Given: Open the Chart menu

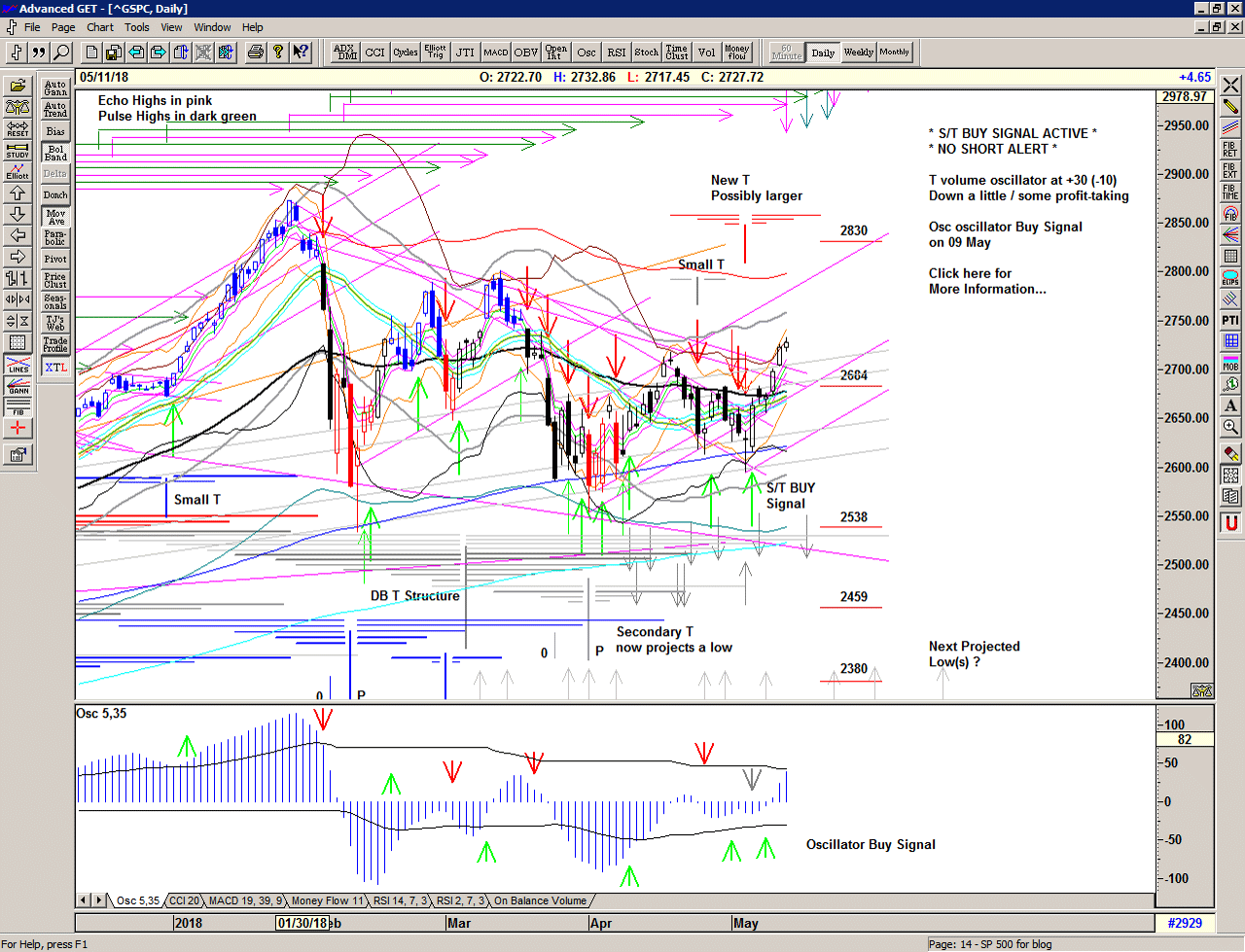Looking at the screenshot, I should click(100, 27).
